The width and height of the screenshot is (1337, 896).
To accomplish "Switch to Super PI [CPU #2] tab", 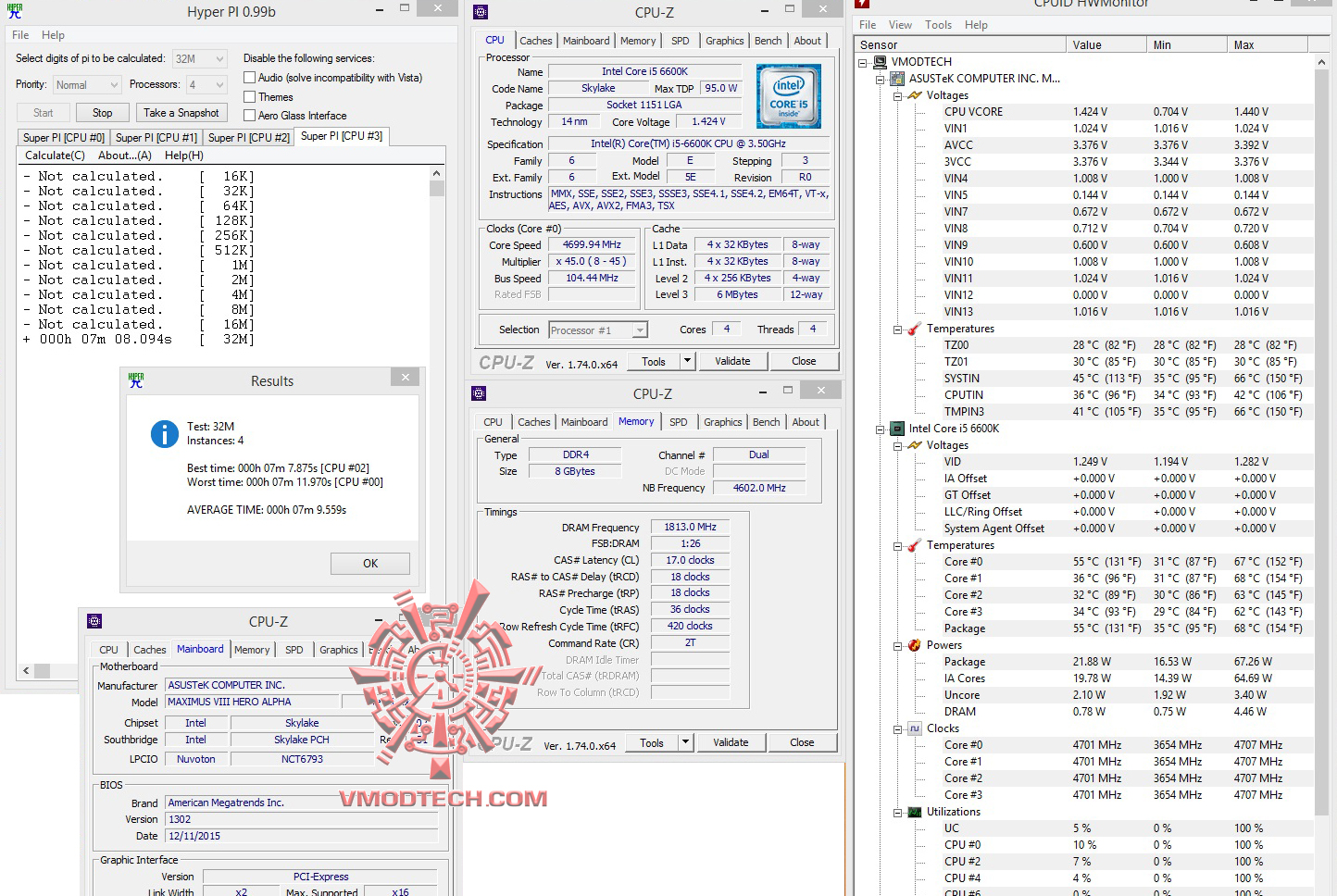I will coord(249,137).
